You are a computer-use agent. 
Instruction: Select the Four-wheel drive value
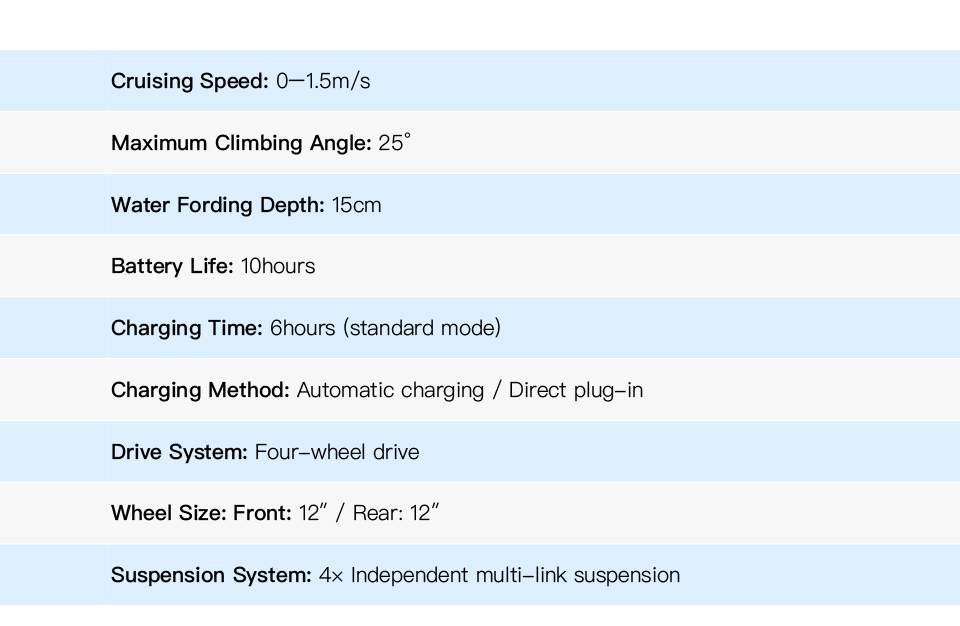click(337, 452)
